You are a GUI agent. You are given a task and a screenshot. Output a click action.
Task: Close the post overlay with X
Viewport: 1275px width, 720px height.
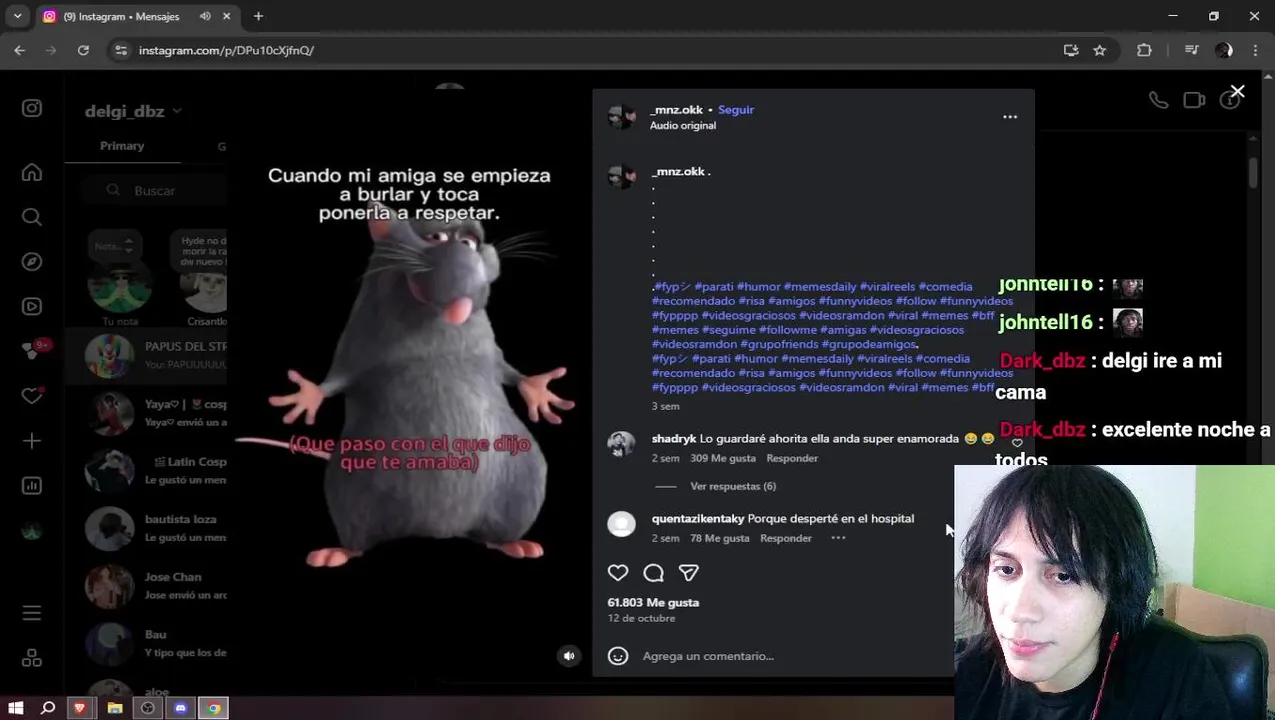click(1238, 92)
